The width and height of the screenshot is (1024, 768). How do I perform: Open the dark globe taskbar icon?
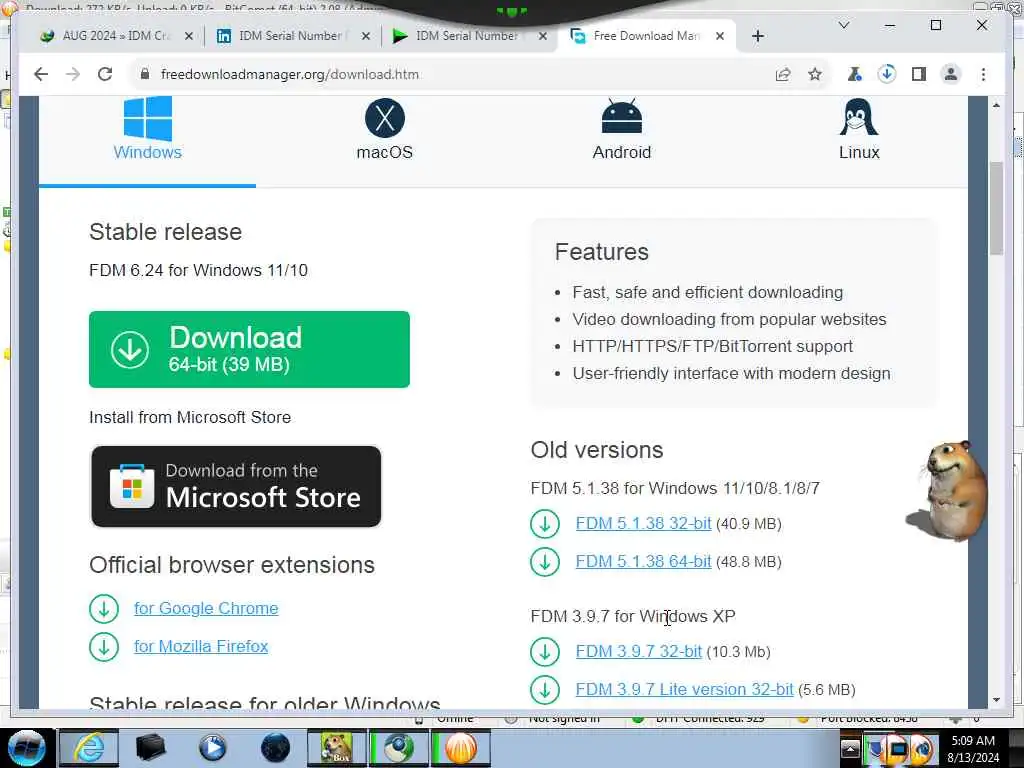click(x=275, y=748)
